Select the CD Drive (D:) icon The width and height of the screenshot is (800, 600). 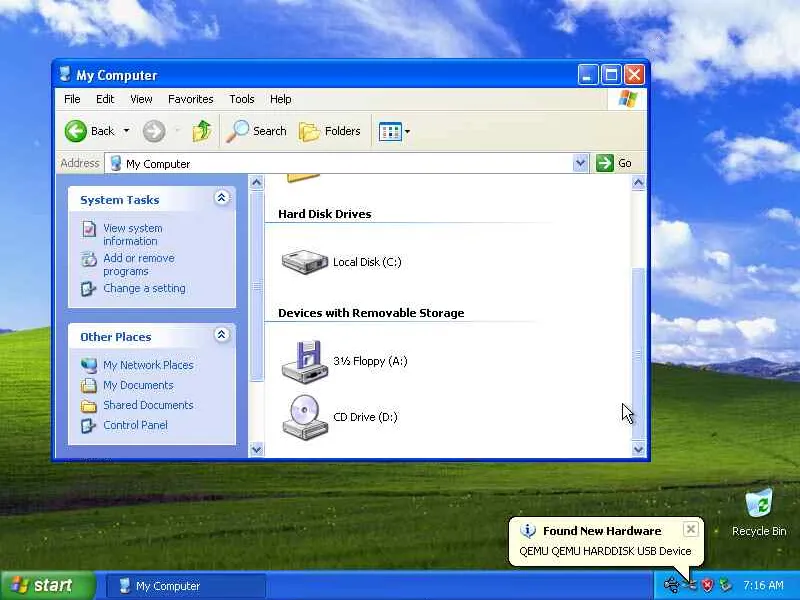tap(304, 417)
